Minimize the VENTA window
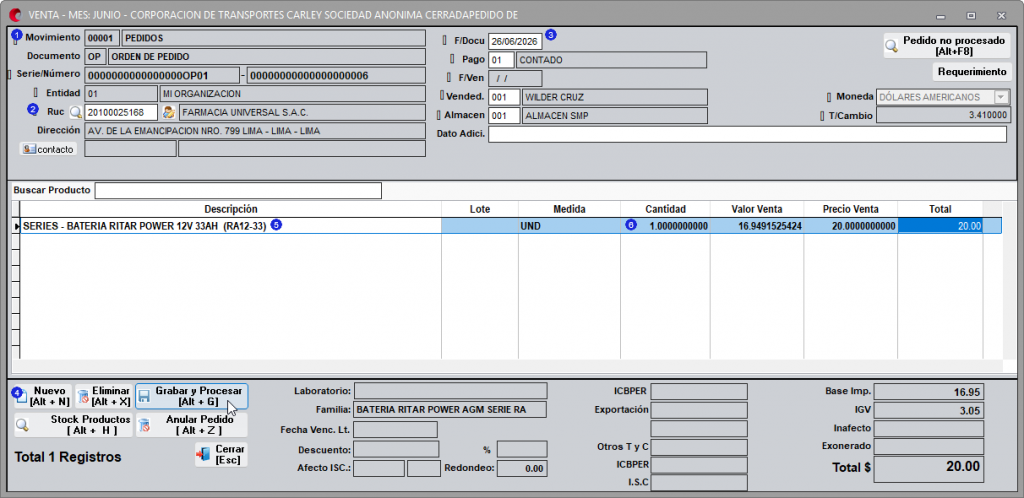Viewport: 1024px width, 498px height. click(941, 14)
